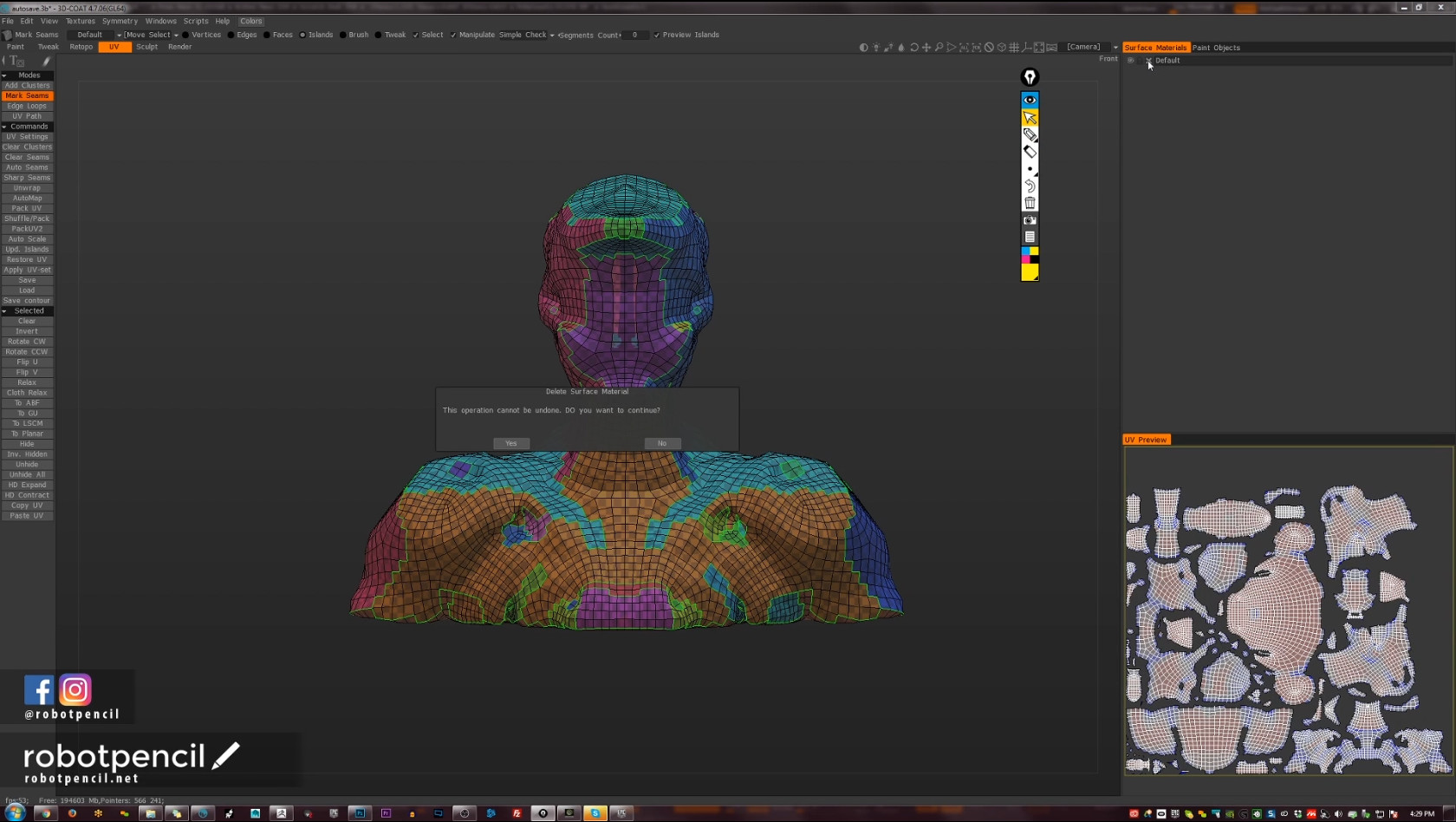The image size is (1456, 822).
Task: Click the magnifier zoom icon in viewport toolbar
Action: [939, 48]
